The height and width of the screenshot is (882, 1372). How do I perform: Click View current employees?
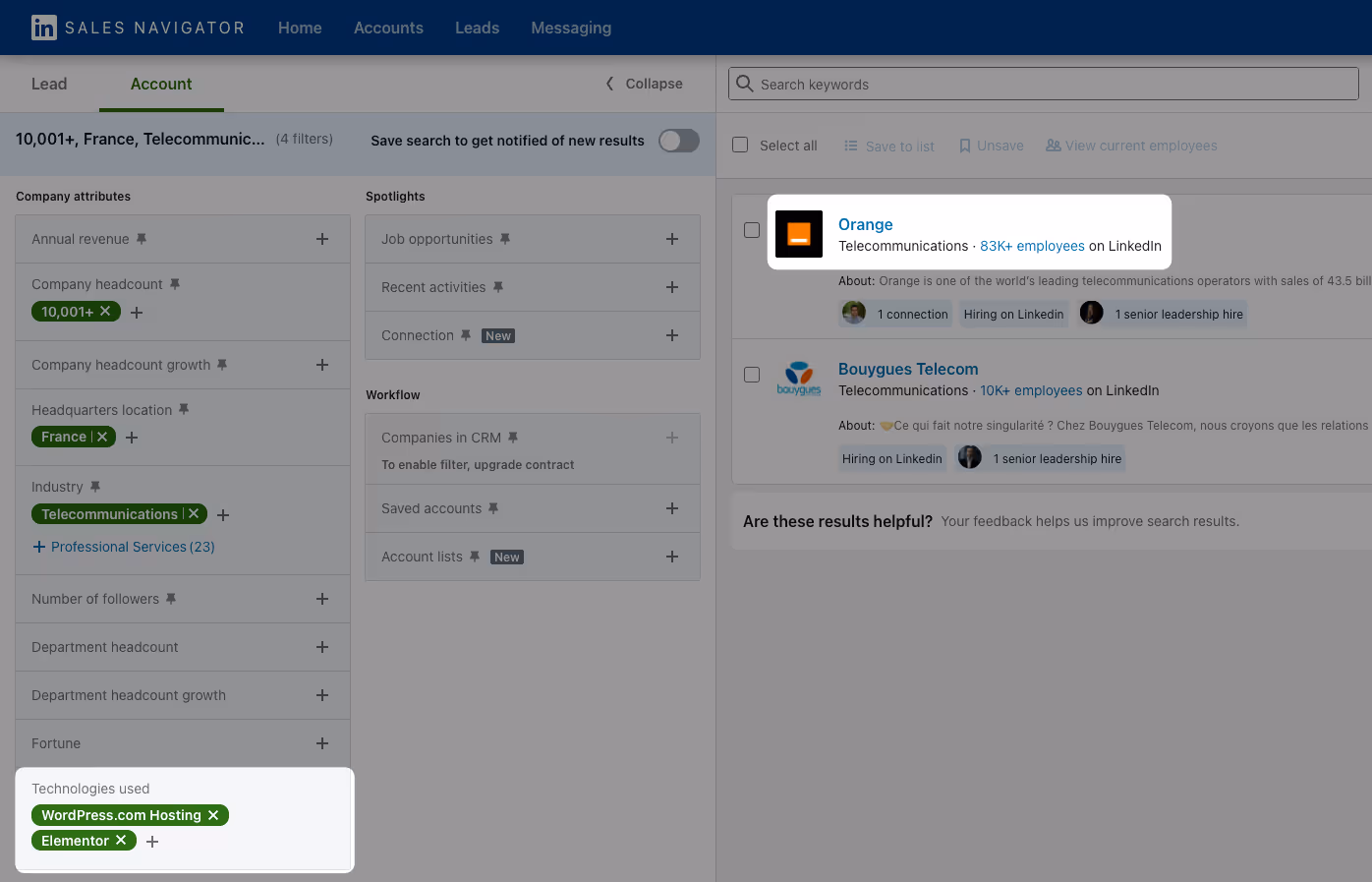click(x=1131, y=146)
